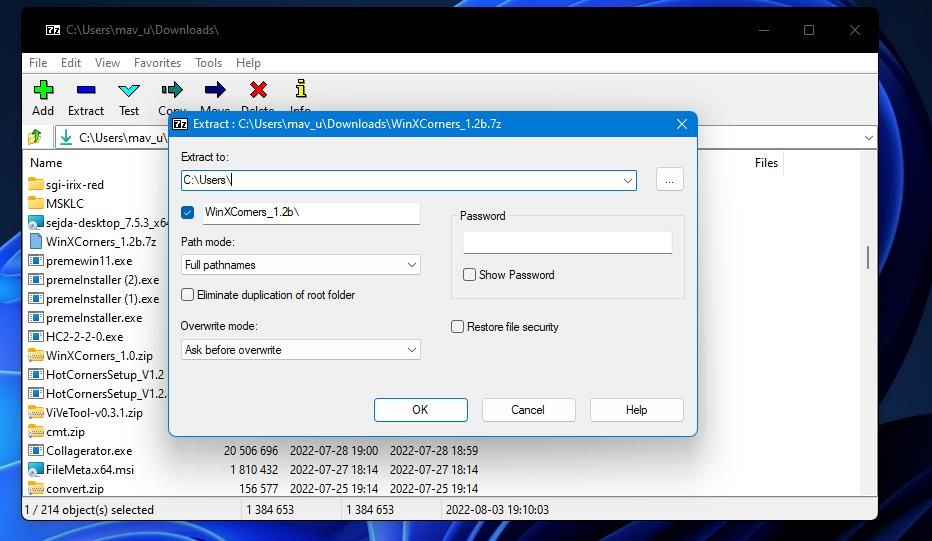Select the HC2-2-2-0.exe file icon
Screen dimensions: 932x541
(36, 336)
